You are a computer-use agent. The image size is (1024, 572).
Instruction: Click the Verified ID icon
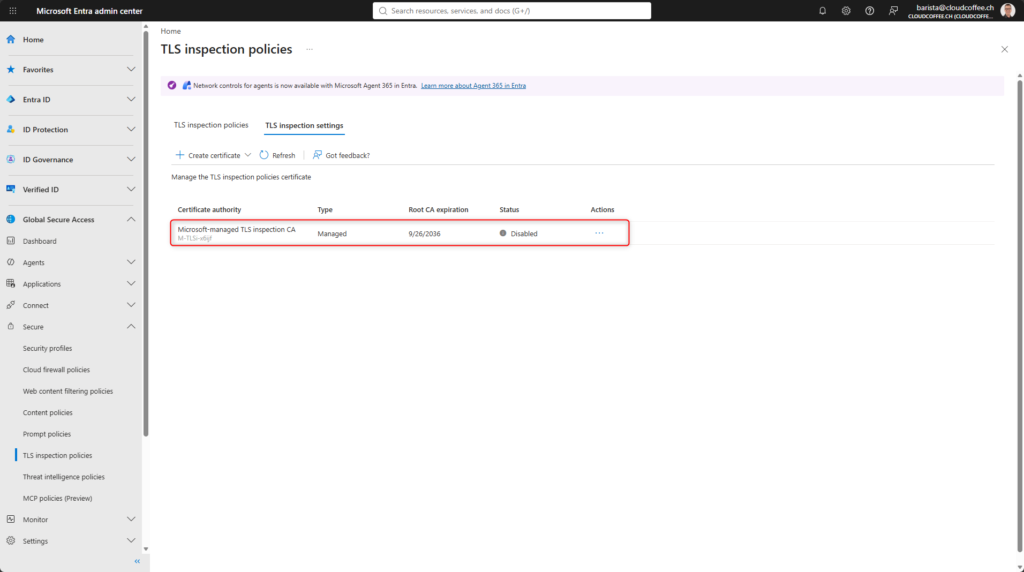(x=10, y=189)
